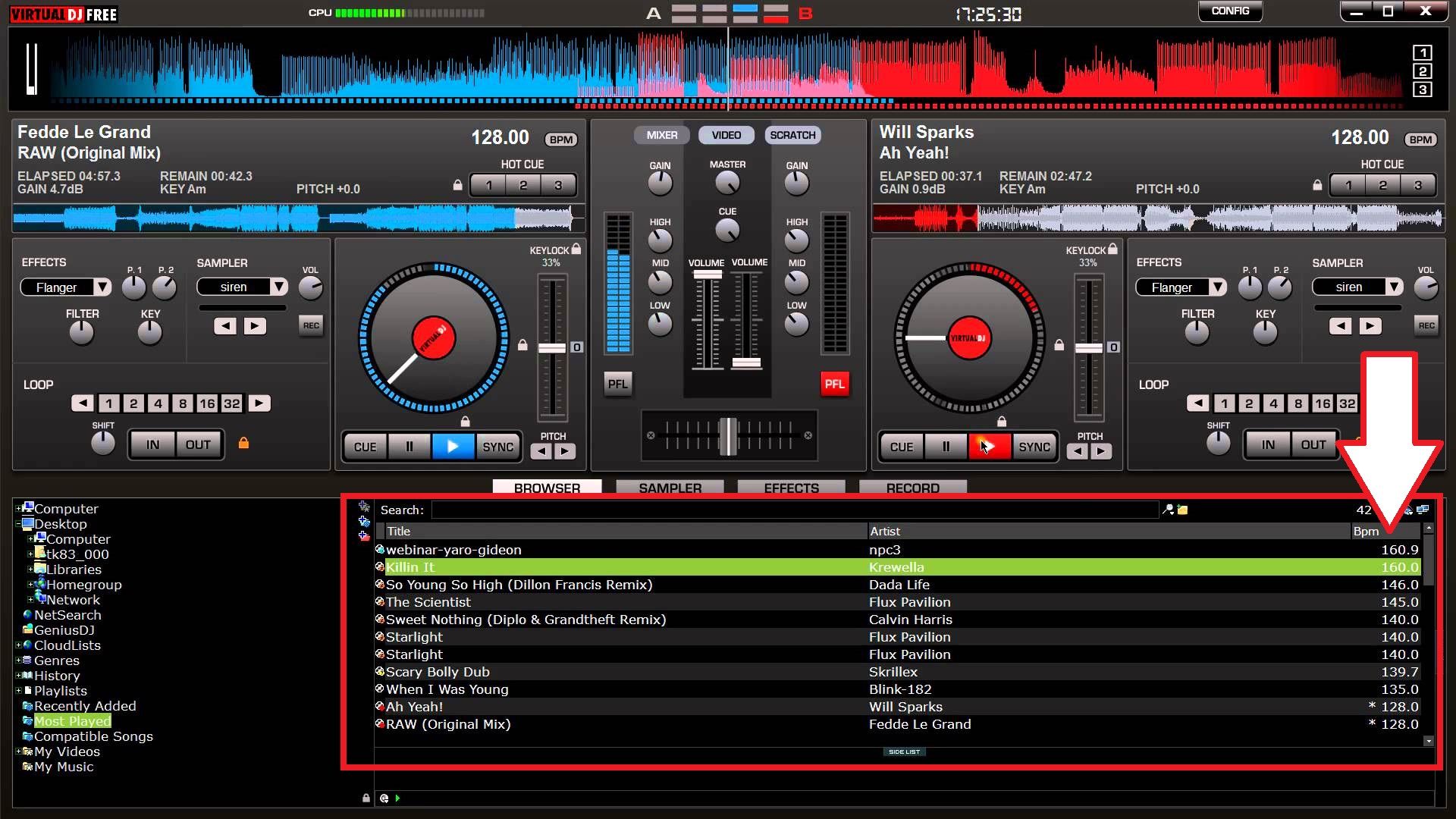
Task: Open the right siren sampler dropdown
Action: tap(1394, 287)
